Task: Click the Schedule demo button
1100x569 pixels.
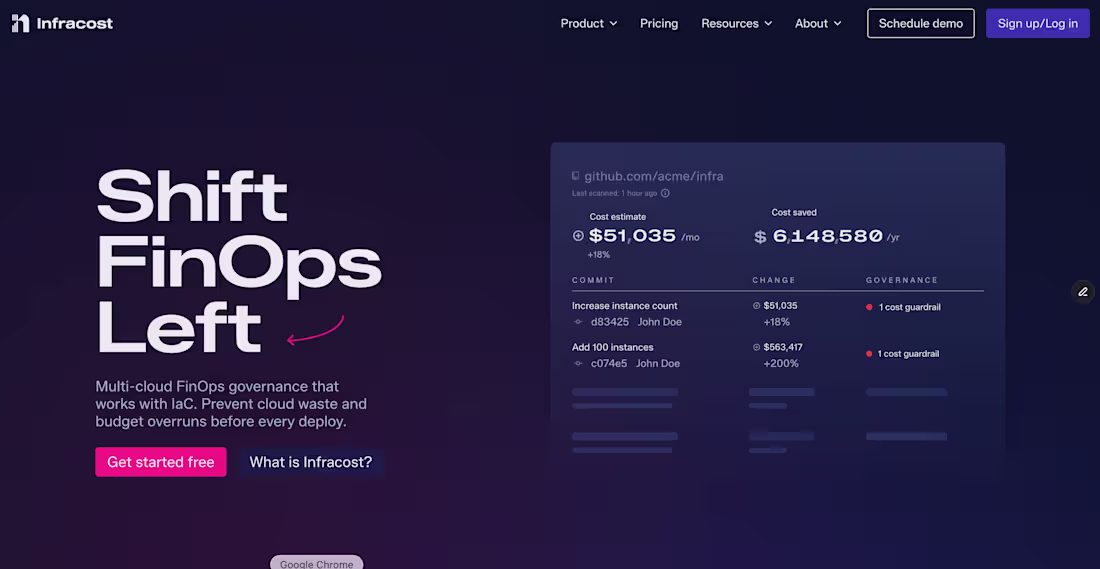Action: [920, 23]
